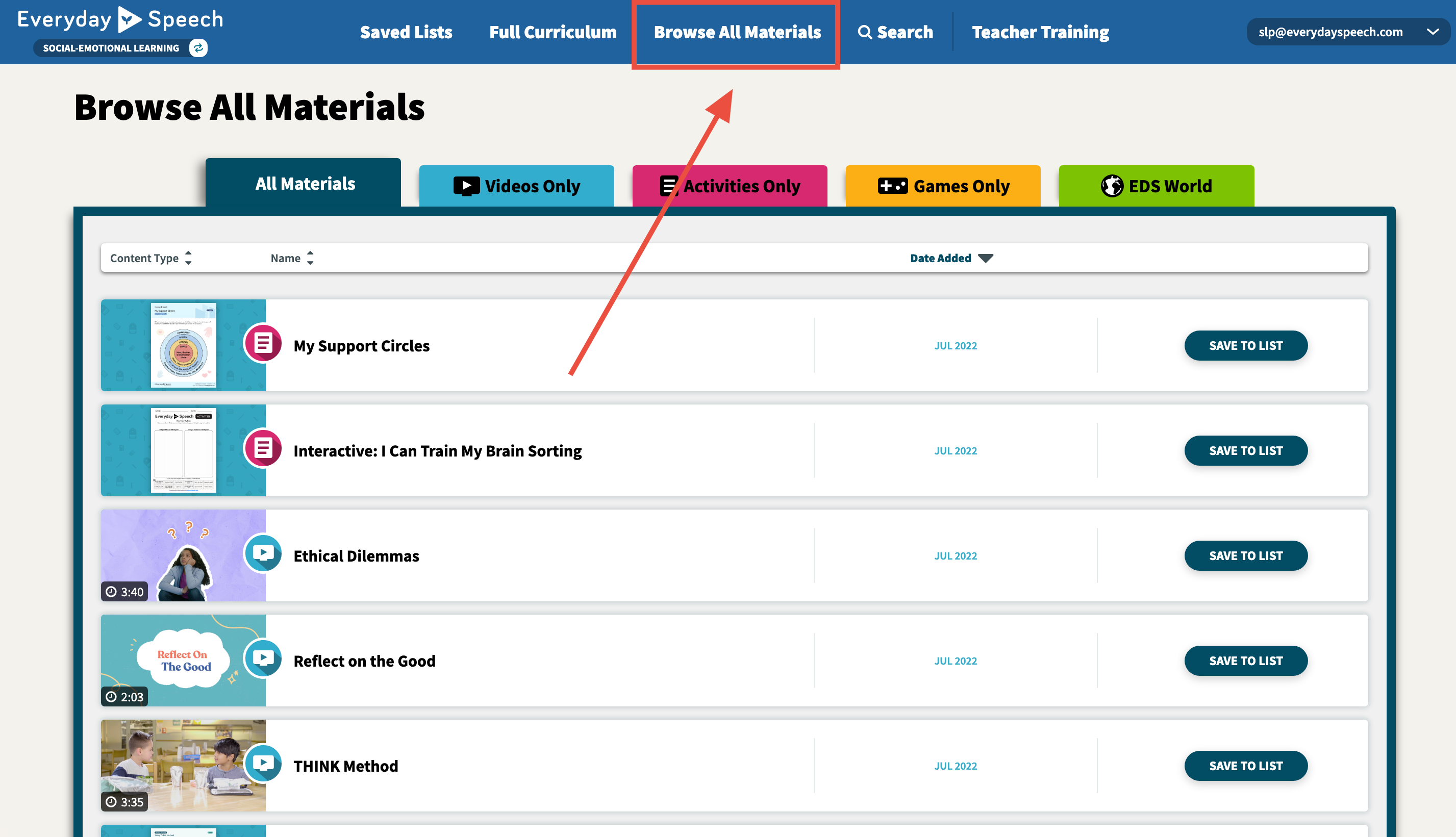The height and width of the screenshot is (837, 1456).
Task: Open My Support Circles thumbnail
Action: 183,345
